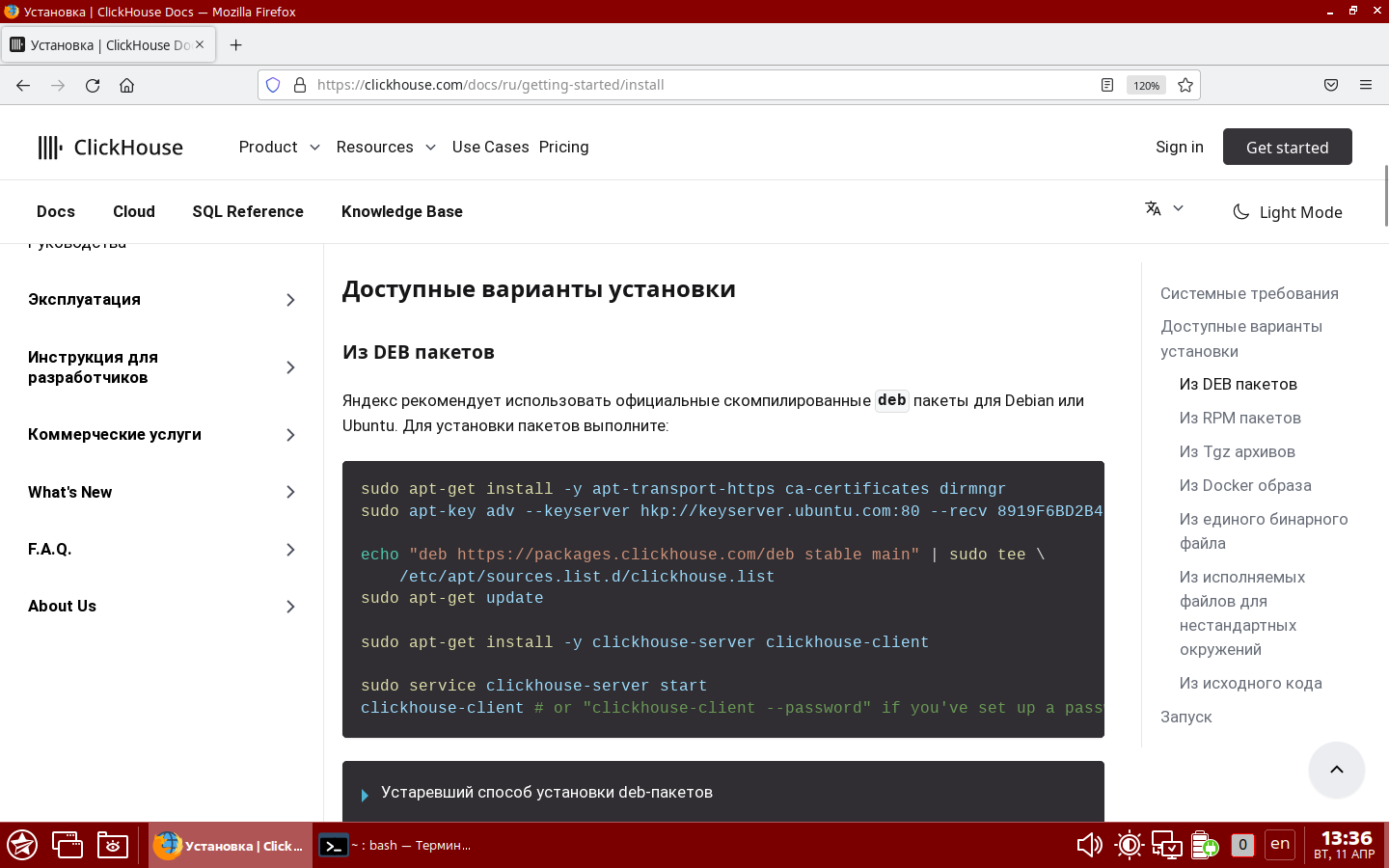Bookmark this page with the star
The height and width of the screenshot is (868, 1389).
(1185, 85)
